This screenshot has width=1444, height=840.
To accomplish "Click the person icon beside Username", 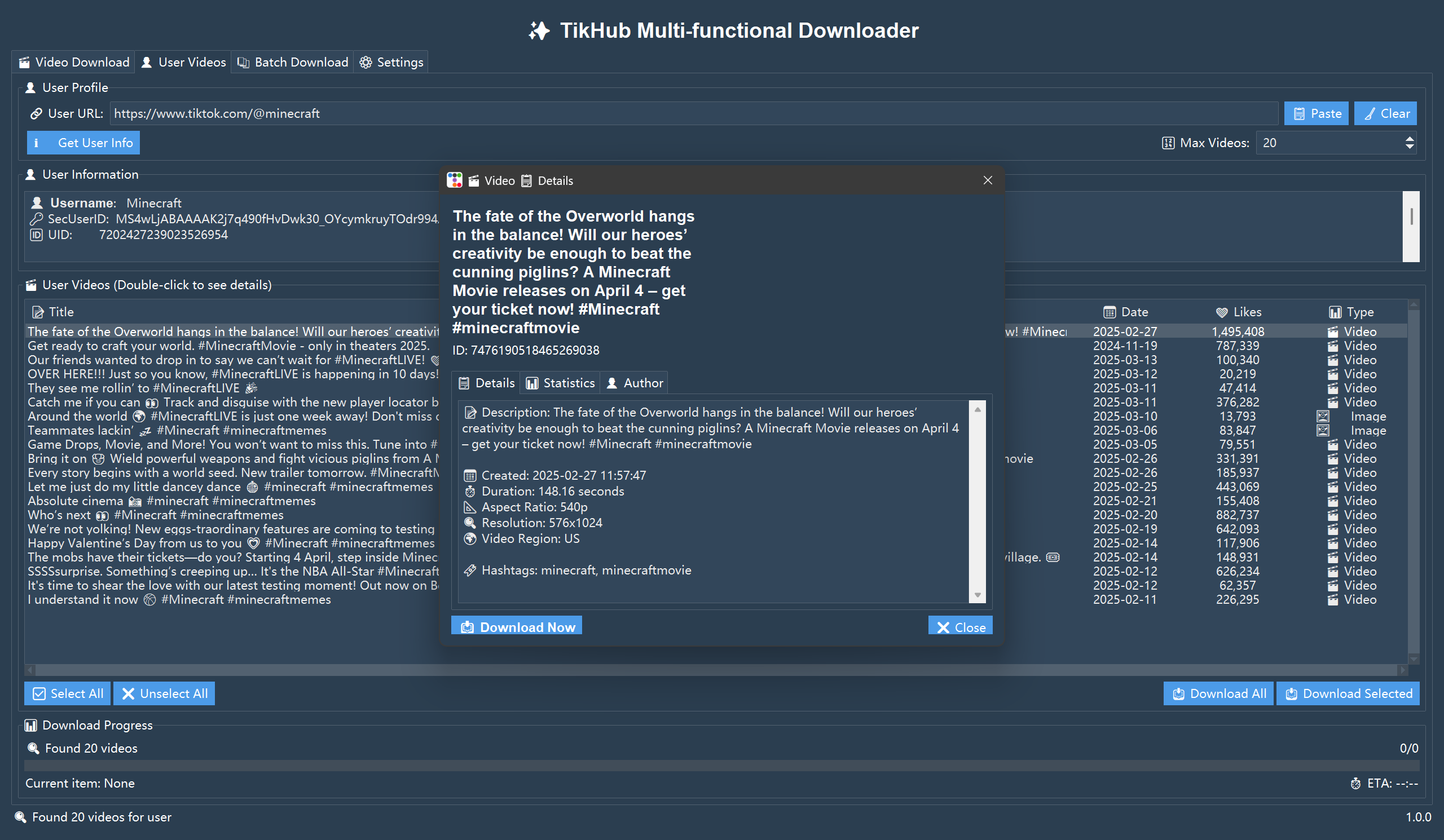I will coord(37,203).
